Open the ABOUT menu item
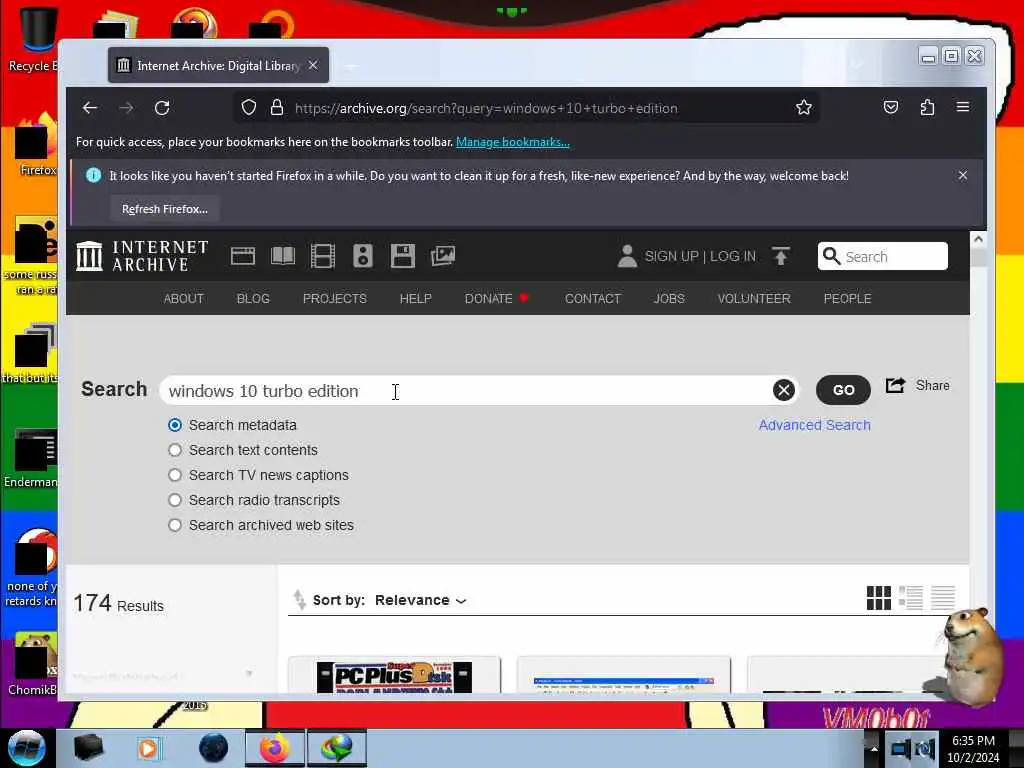 point(184,298)
